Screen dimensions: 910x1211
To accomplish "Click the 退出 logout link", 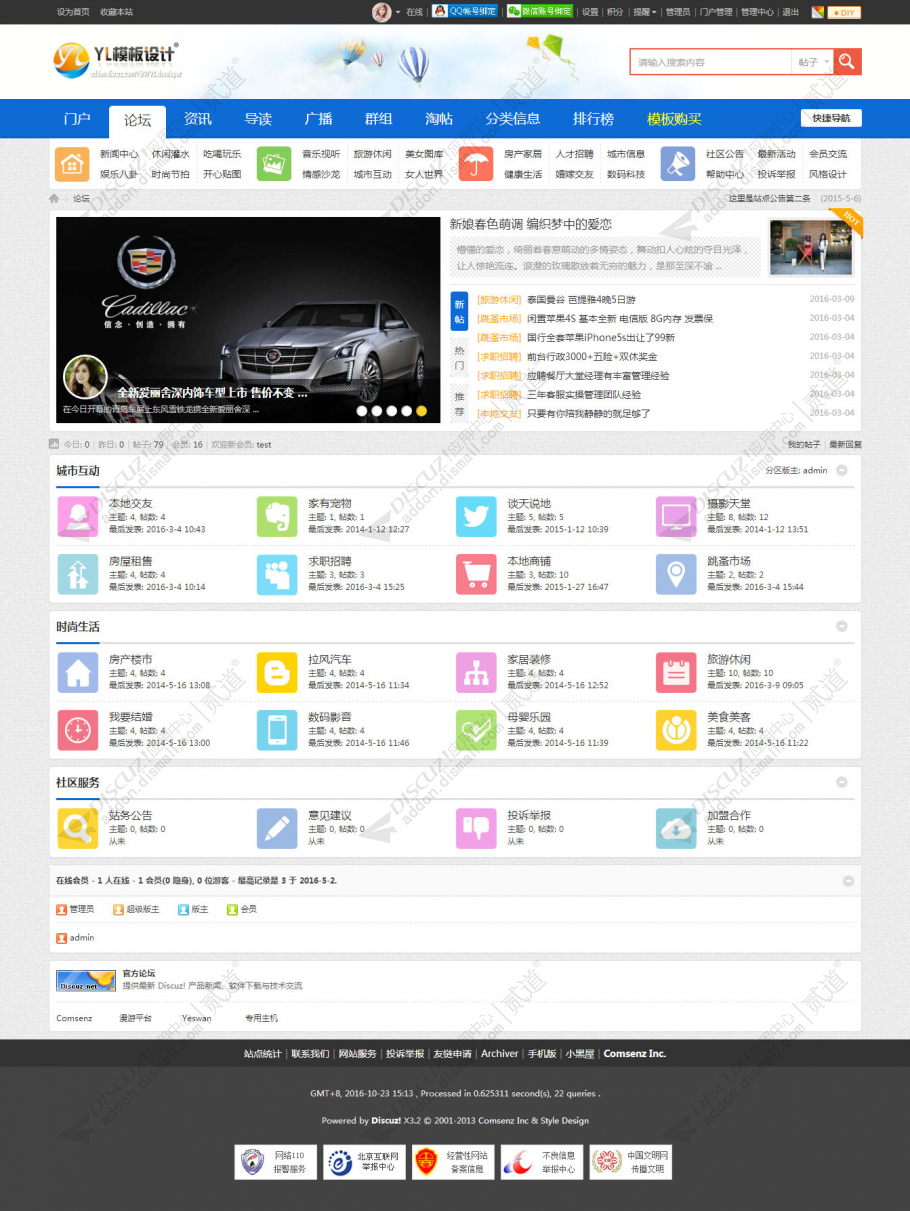I will (x=790, y=12).
